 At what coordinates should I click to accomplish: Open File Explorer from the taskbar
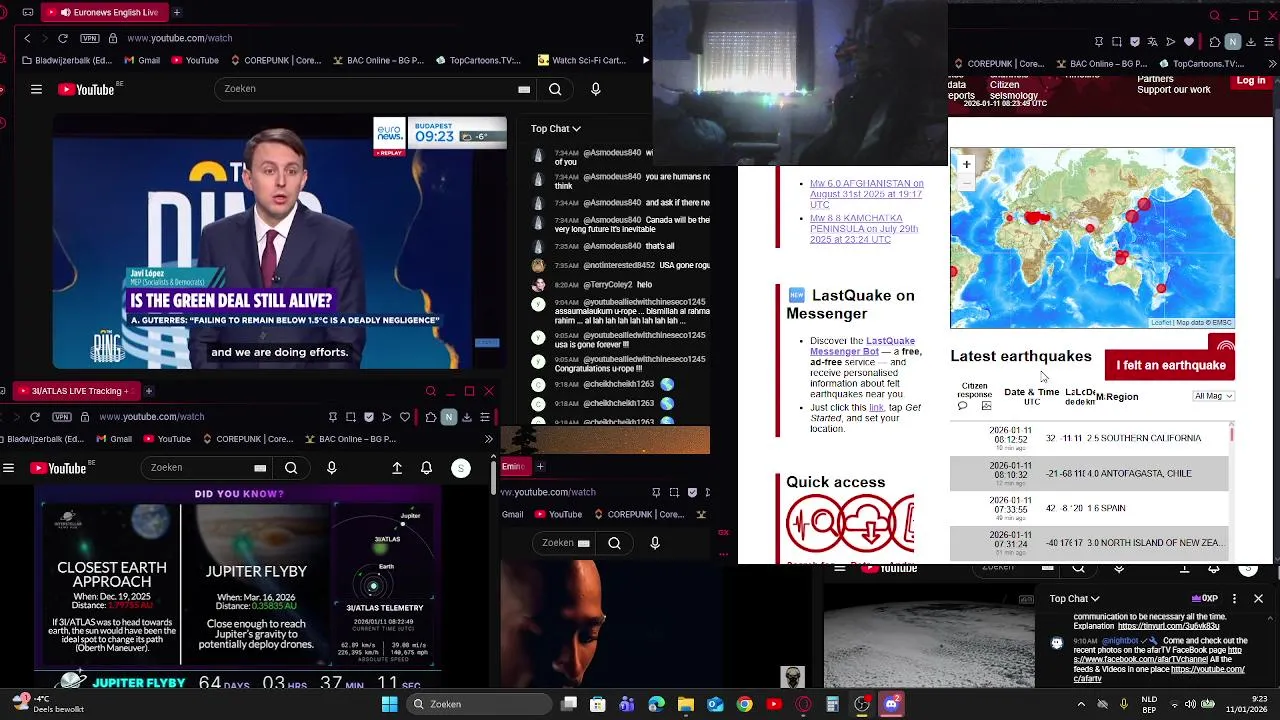pyautogui.click(x=685, y=704)
